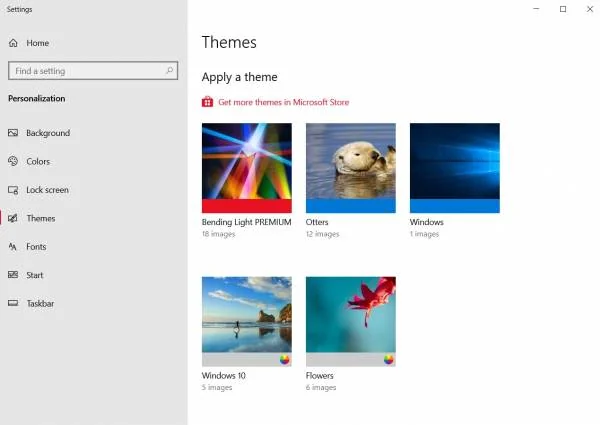Click the "Personalization" heading
Viewport: 600px width, 425px height.
37,98
